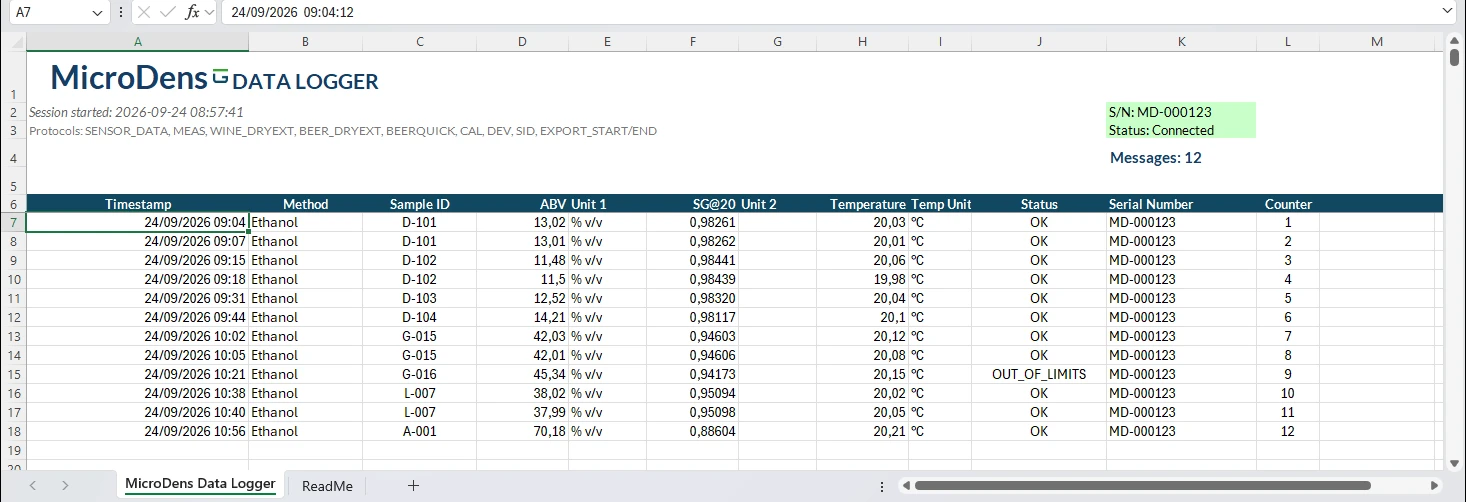Switch to the ReadMe sheet tab
This screenshot has width=1466, height=502.
click(327, 486)
